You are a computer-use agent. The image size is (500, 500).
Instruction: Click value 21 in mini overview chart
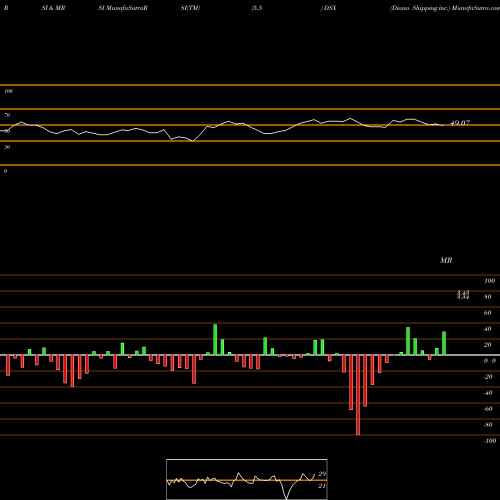pyautogui.click(x=322, y=486)
